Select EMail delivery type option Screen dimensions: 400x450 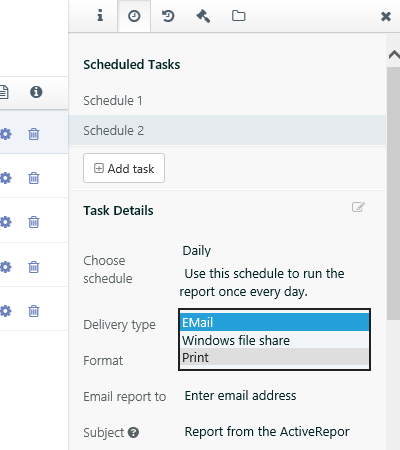(274, 322)
